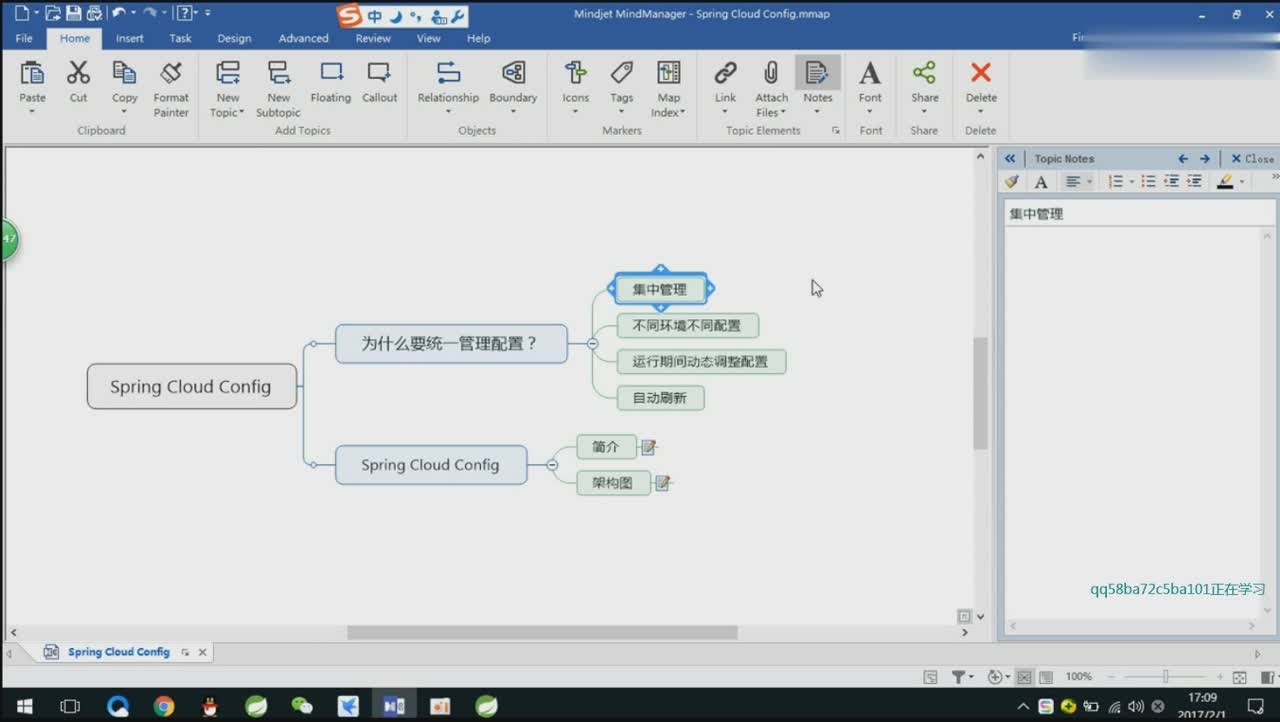The width and height of the screenshot is (1280, 722).
Task: Go to previous topic note arrow
Action: pos(1183,159)
